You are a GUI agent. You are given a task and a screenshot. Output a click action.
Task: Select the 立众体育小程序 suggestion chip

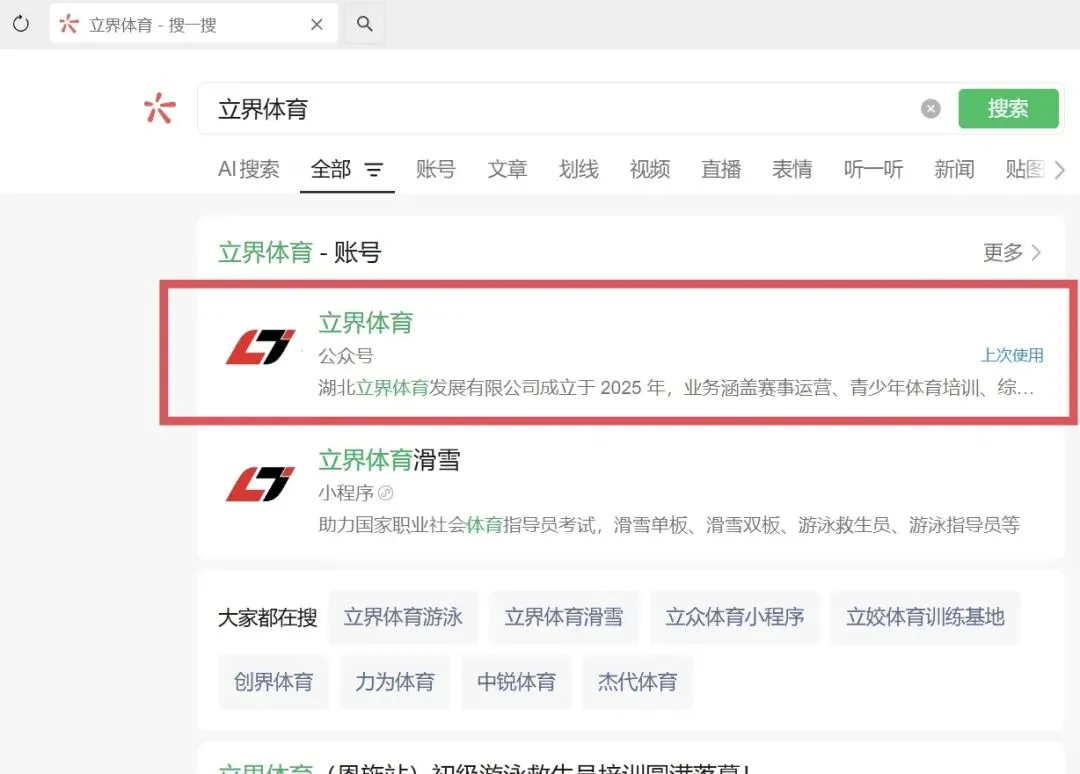(735, 617)
